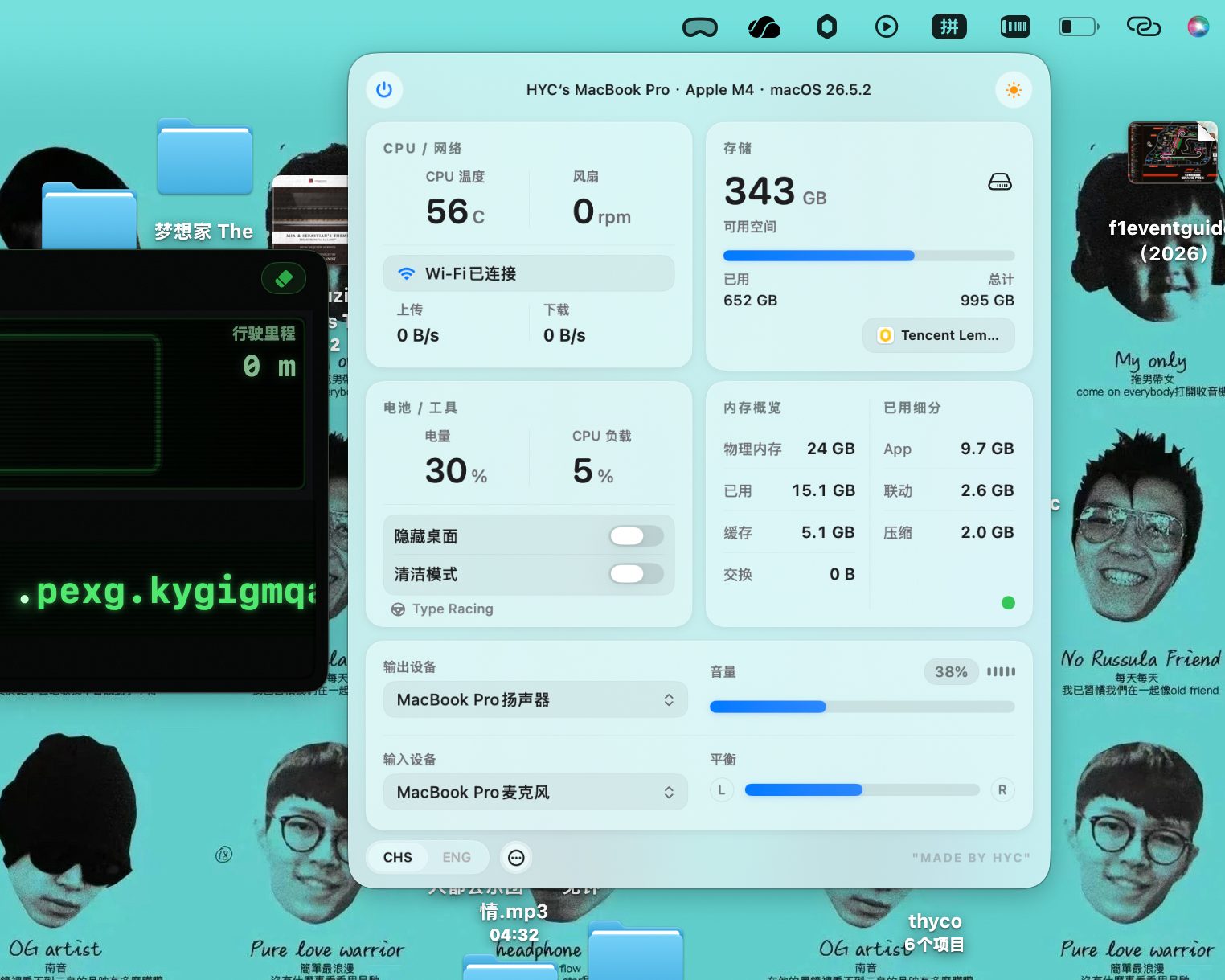The height and width of the screenshot is (980, 1225).
Task: Click the Tencent Lemon app icon
Action: coord(885,335)
